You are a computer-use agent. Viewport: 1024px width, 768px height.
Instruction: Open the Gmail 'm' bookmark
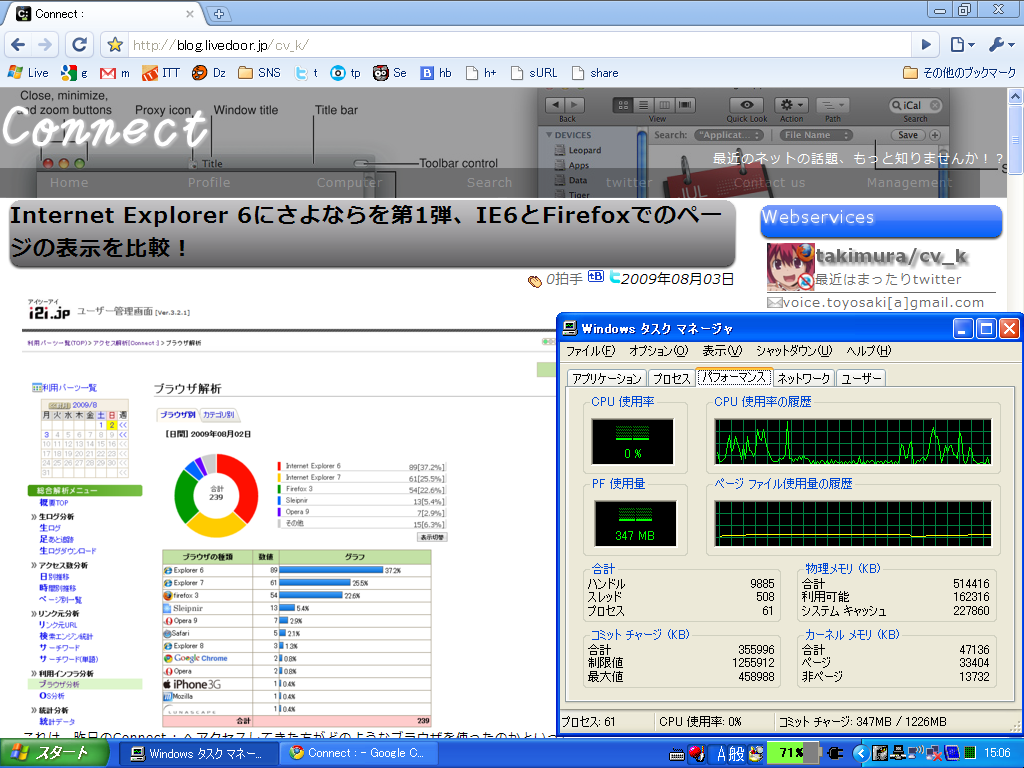pyautogui.click(x=115, y=72)
